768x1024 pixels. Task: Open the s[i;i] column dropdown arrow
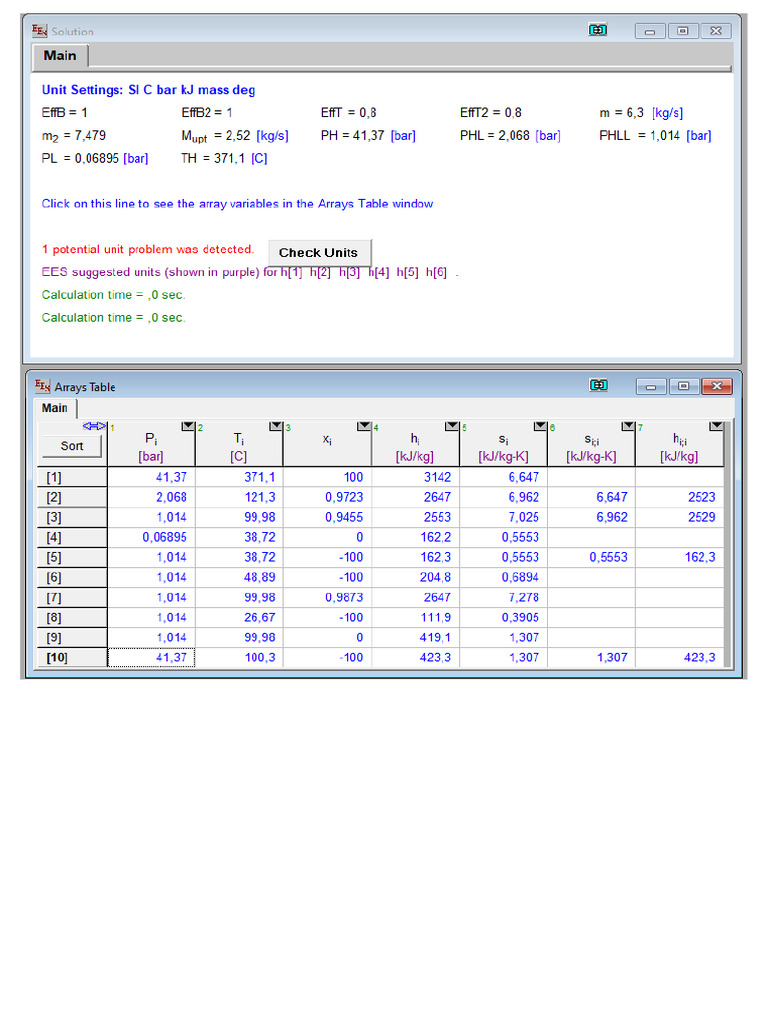click(628, 426)
